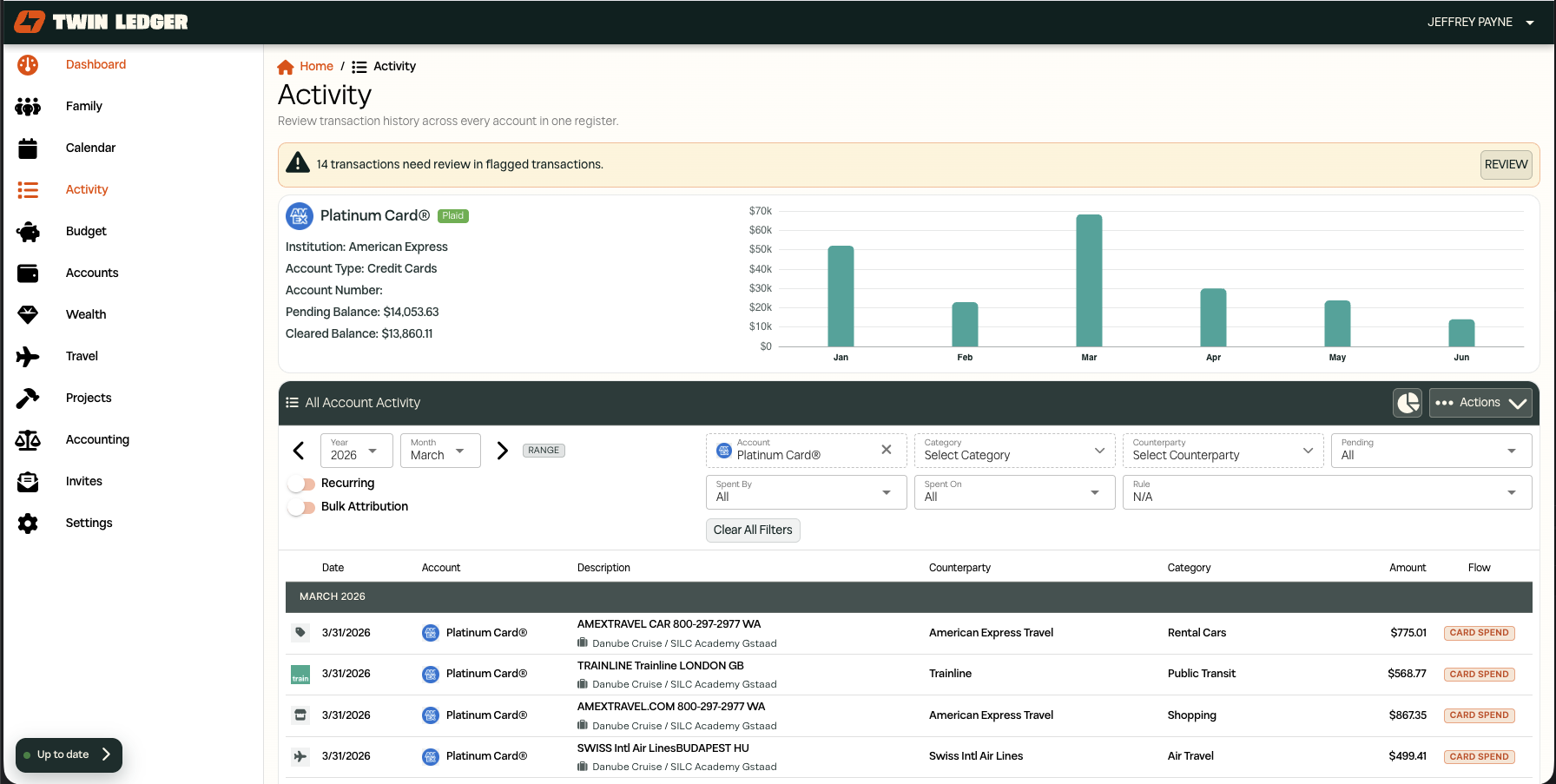1556x784 pixels.
Task: Click the Public Transit category cell
Action: click(1202, 674)
